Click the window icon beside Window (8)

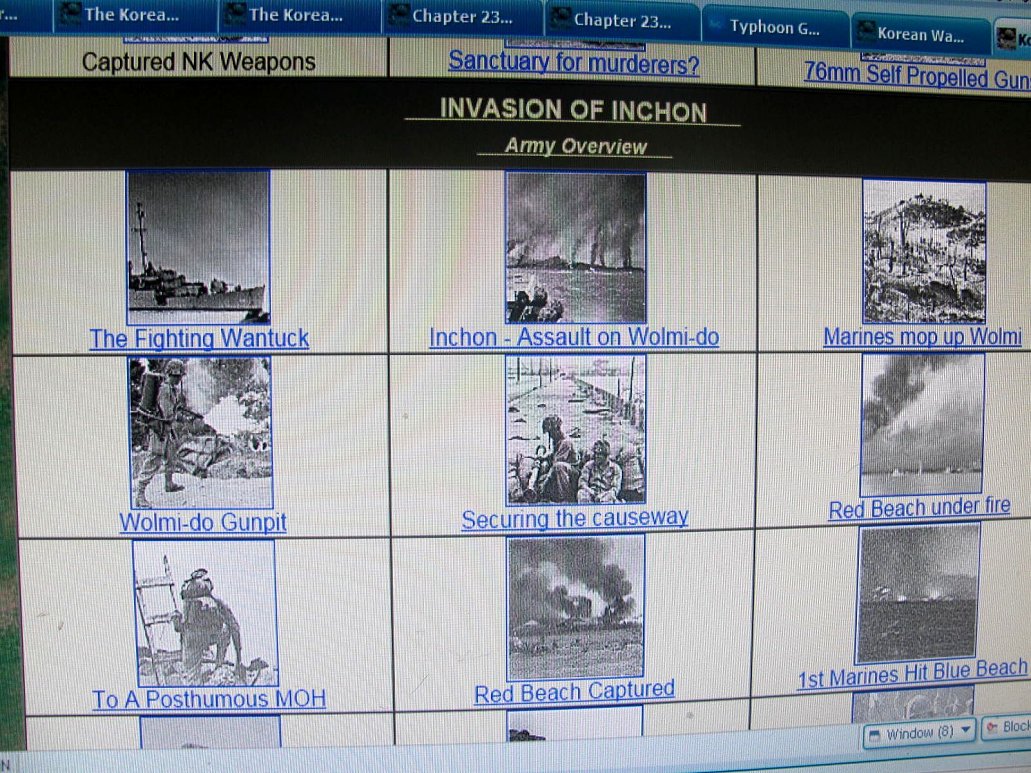[875, 735]
